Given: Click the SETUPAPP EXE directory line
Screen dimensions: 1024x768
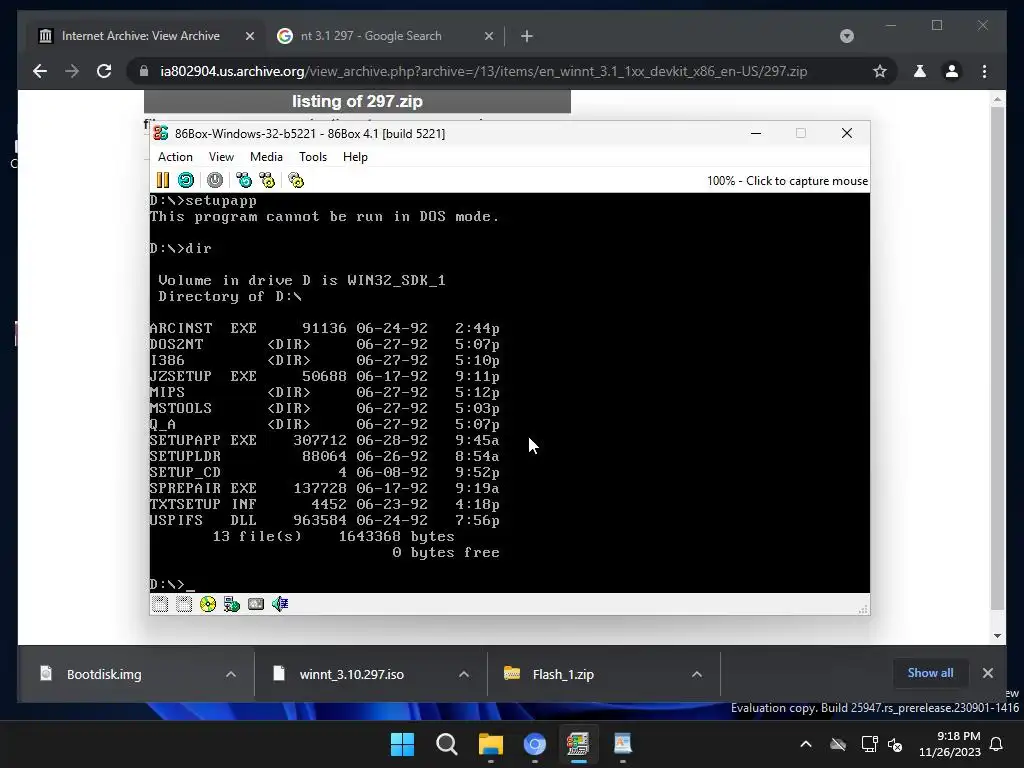Looking at the screenshot, I should pos(325,440).
